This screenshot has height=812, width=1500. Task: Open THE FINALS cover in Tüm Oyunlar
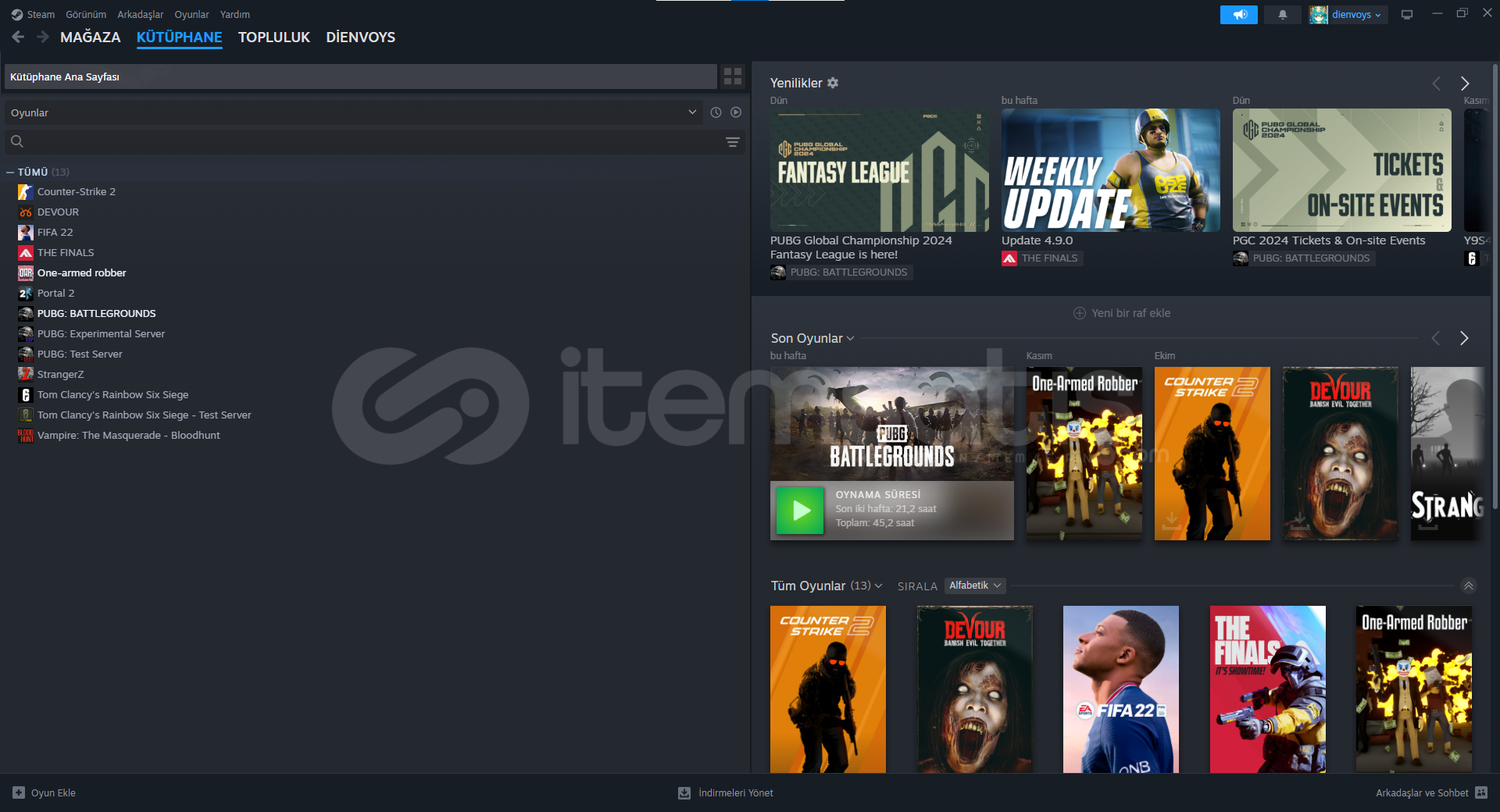tap(1267, 689)
